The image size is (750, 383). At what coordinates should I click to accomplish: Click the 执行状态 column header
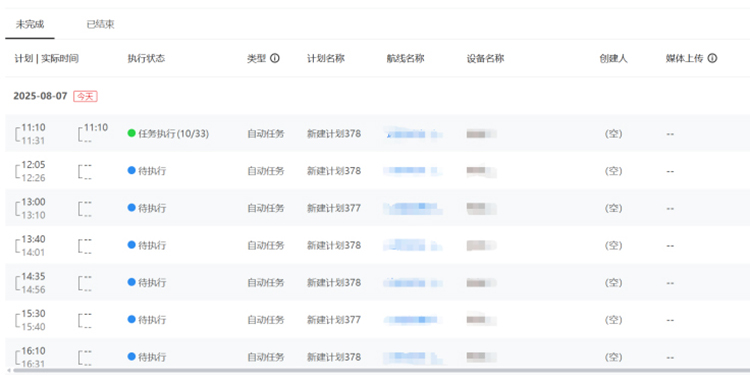tap(146, 58)
